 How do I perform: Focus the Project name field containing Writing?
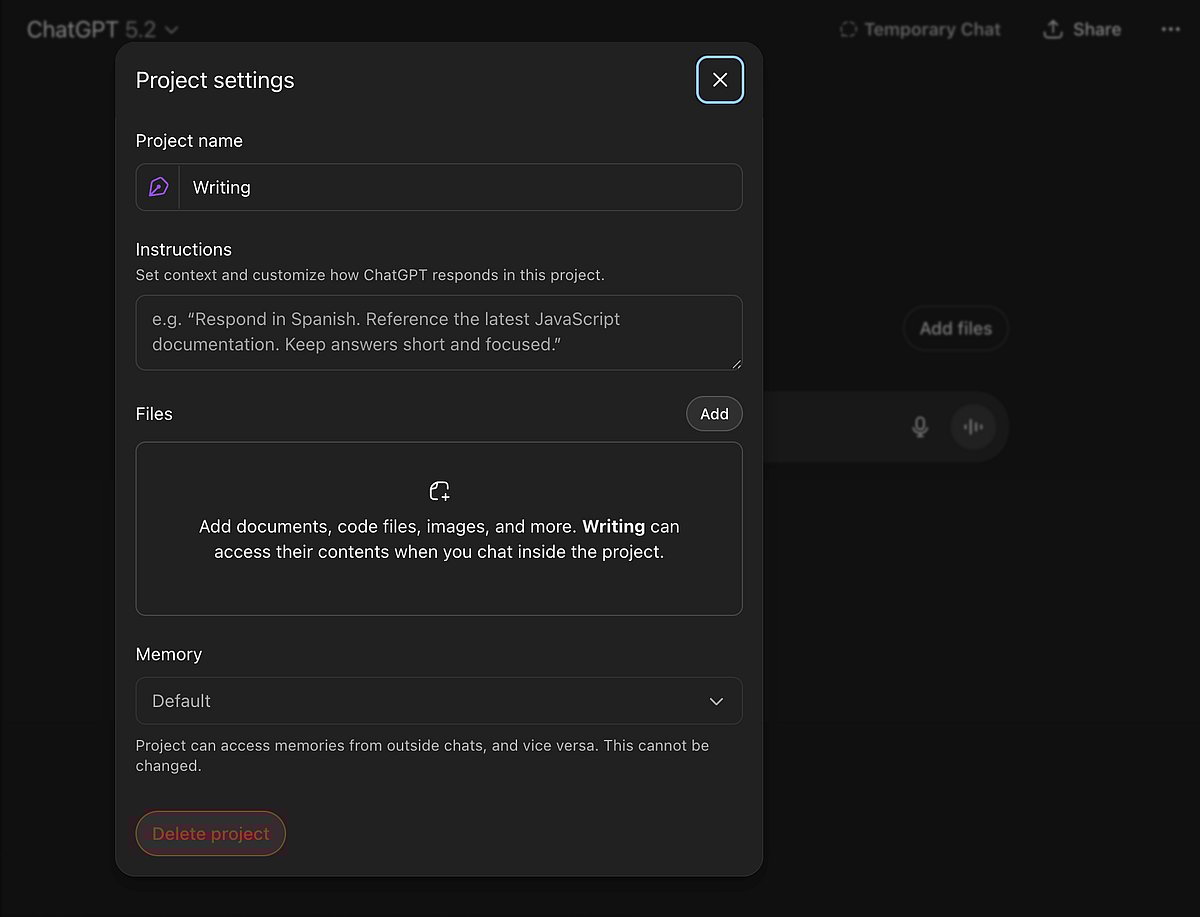click(x=460, y=187)
